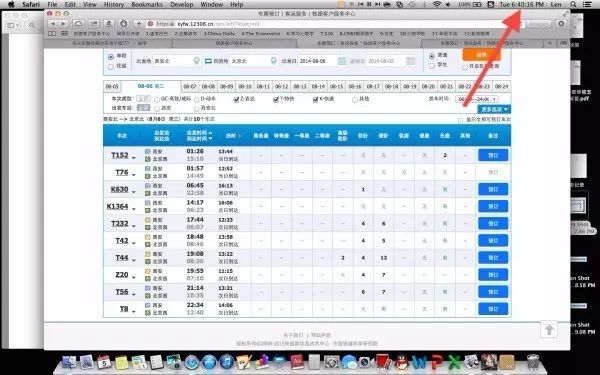Image resolution: width=600 pixels, height=375 pixels.
Task: Open the Develop menu
Action: click(x=182, y=5)
